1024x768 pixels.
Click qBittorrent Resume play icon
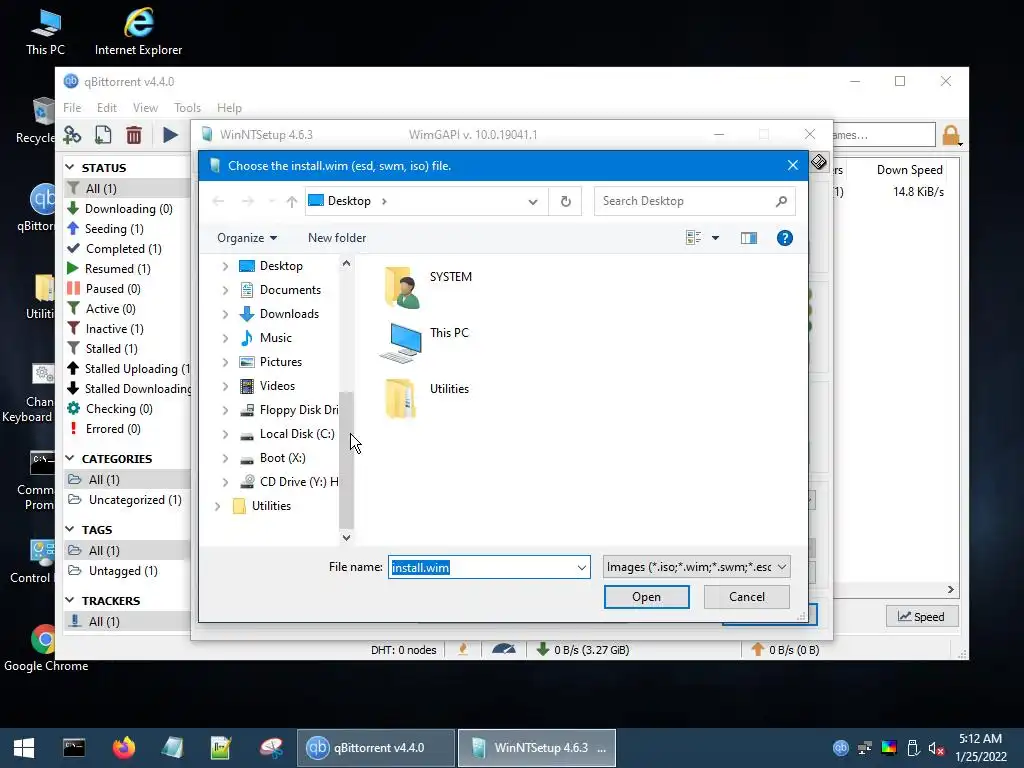[170, 135]
